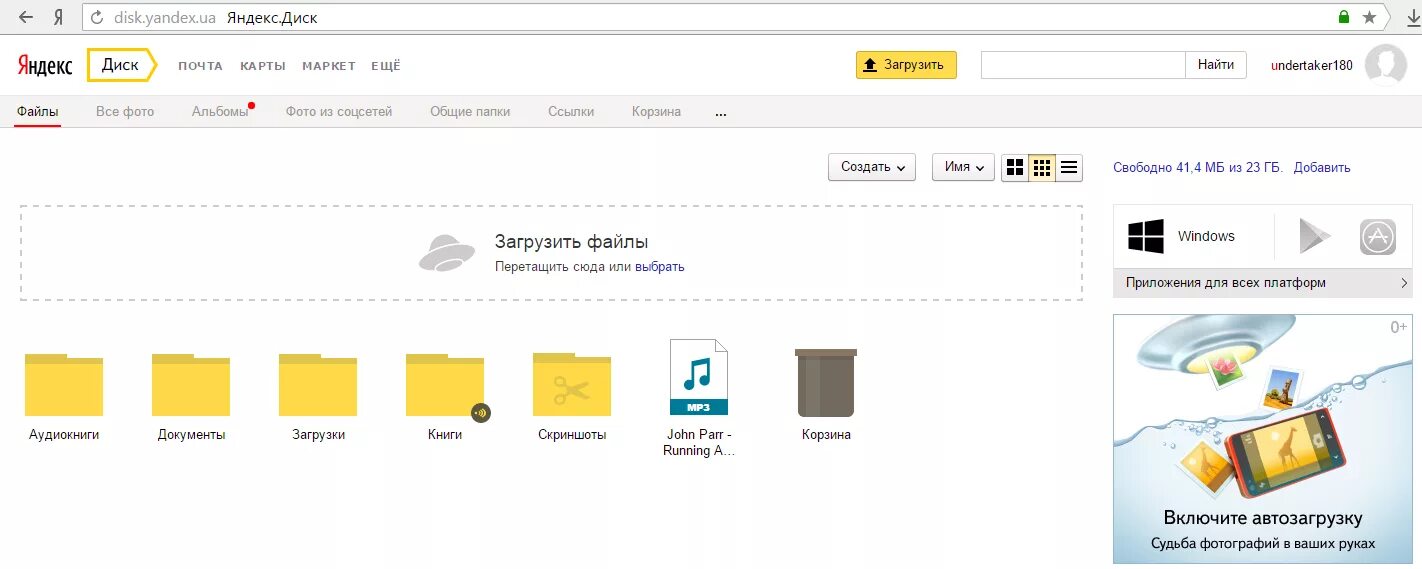Viewport: 1422px width, 569px height.
Task: Reload the page with refresh icon
Action: point(97,17)
